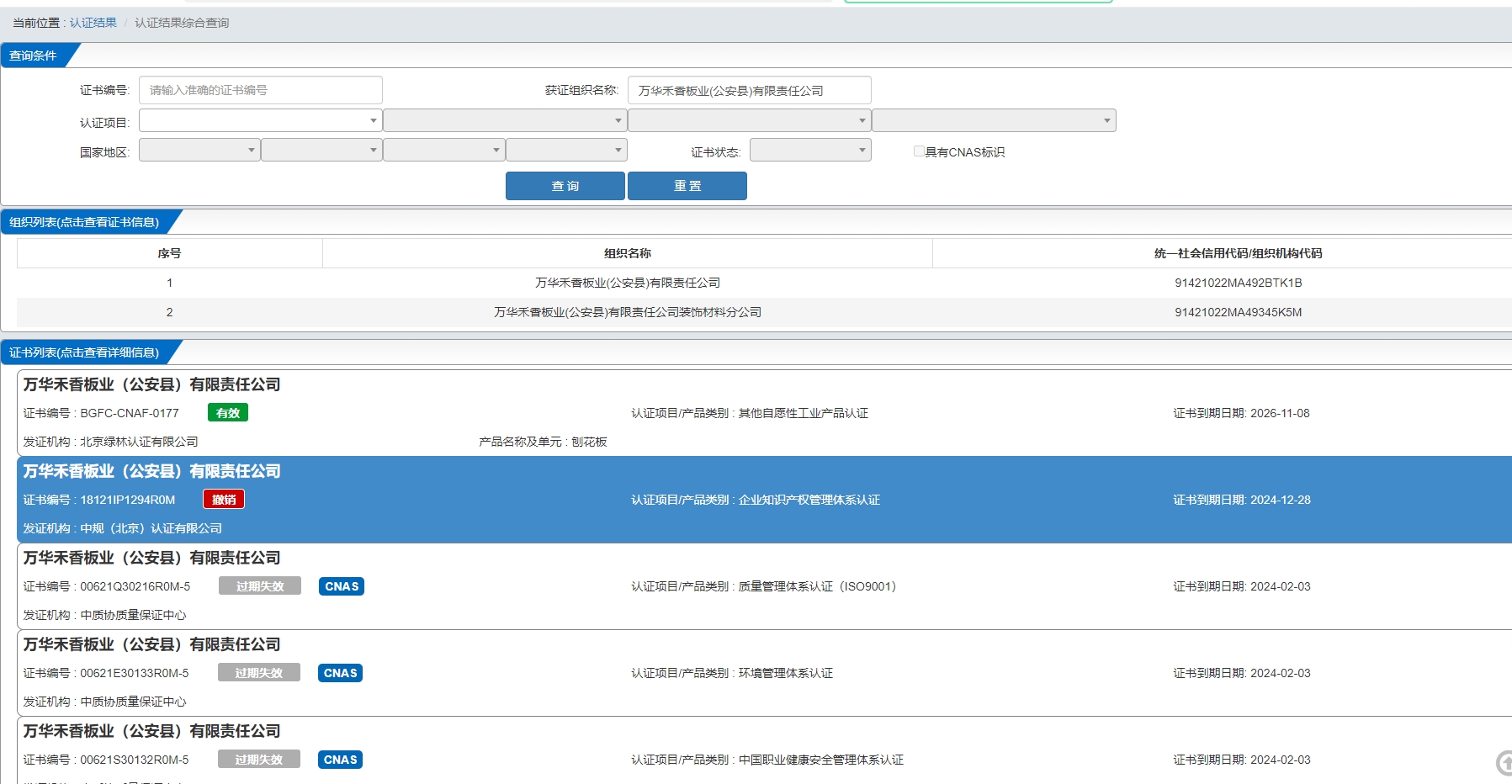Click expiry date 2024-12-28
This screenshot has width=1512, height=784.
[1281, 500]
